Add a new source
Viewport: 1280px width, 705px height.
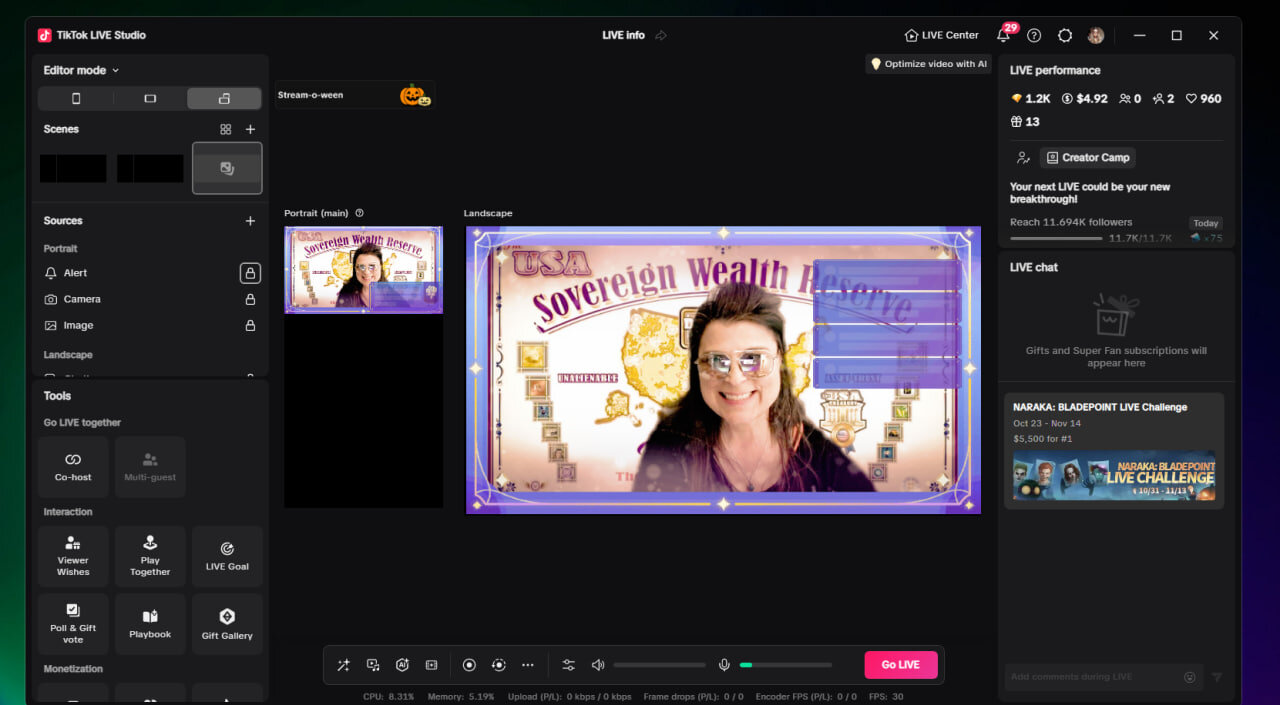250,221
